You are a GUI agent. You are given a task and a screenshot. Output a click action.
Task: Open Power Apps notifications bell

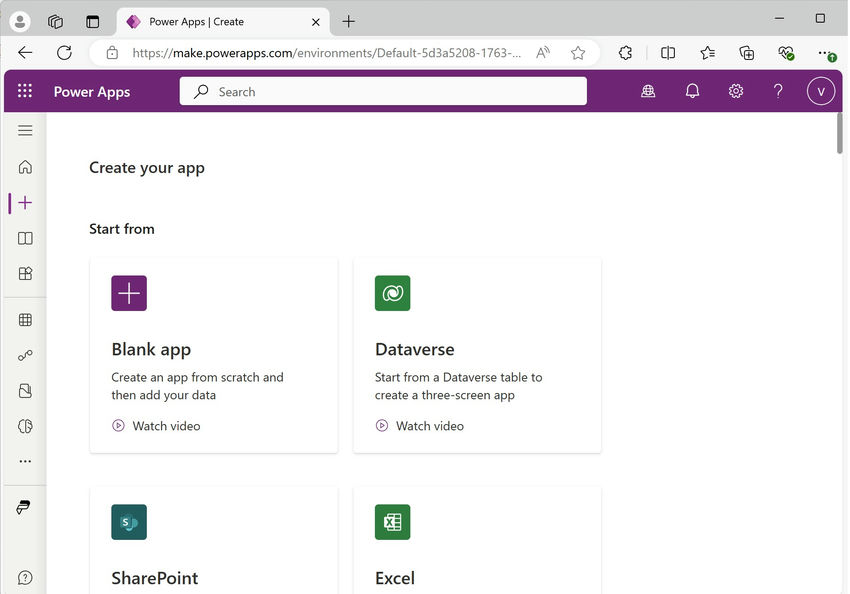(x=692, y=90)
